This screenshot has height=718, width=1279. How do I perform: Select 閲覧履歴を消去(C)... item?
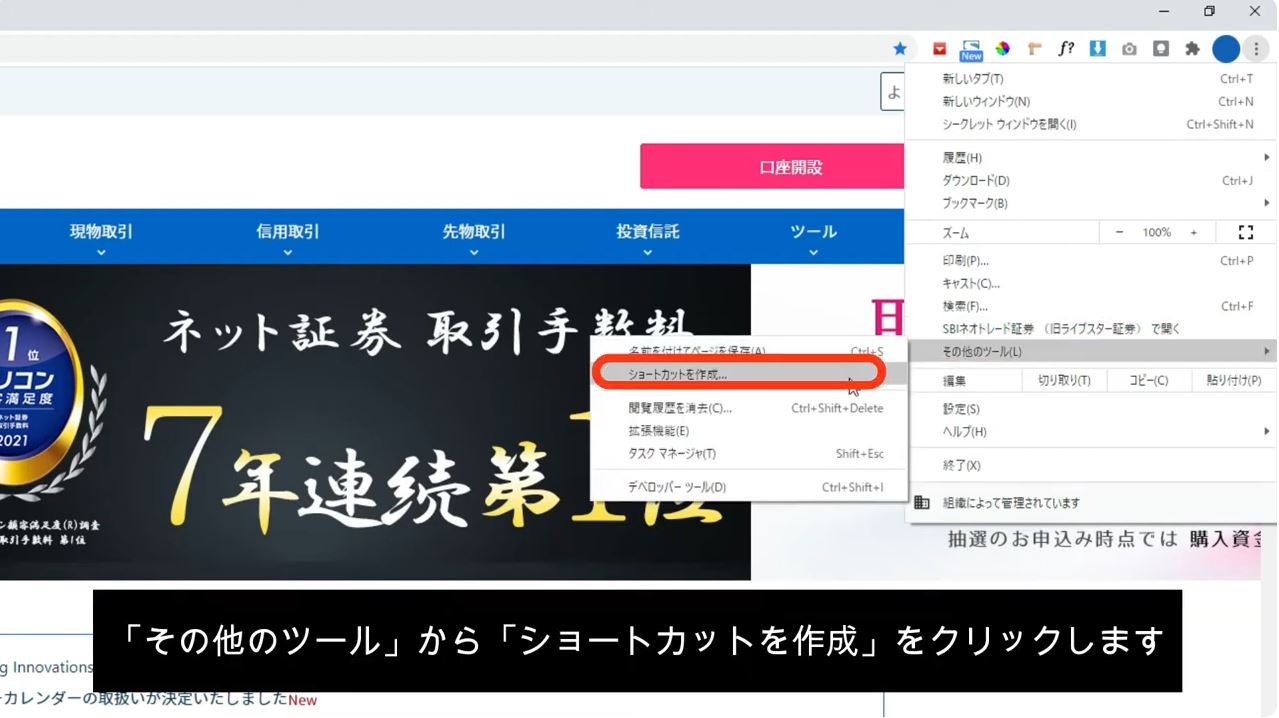pyautogui.click(x=748, y=408)
